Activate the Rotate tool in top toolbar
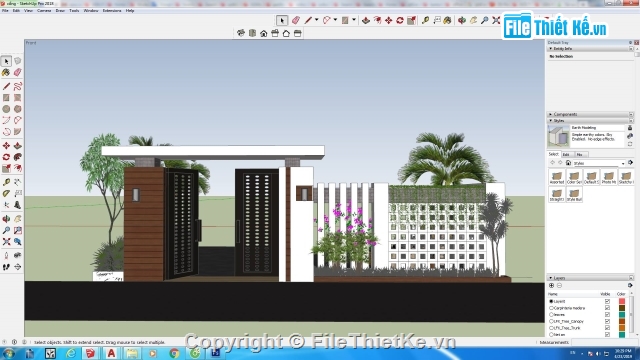Image resolution: width=640 pixels, height=360 pixels. tap(400, 20)
